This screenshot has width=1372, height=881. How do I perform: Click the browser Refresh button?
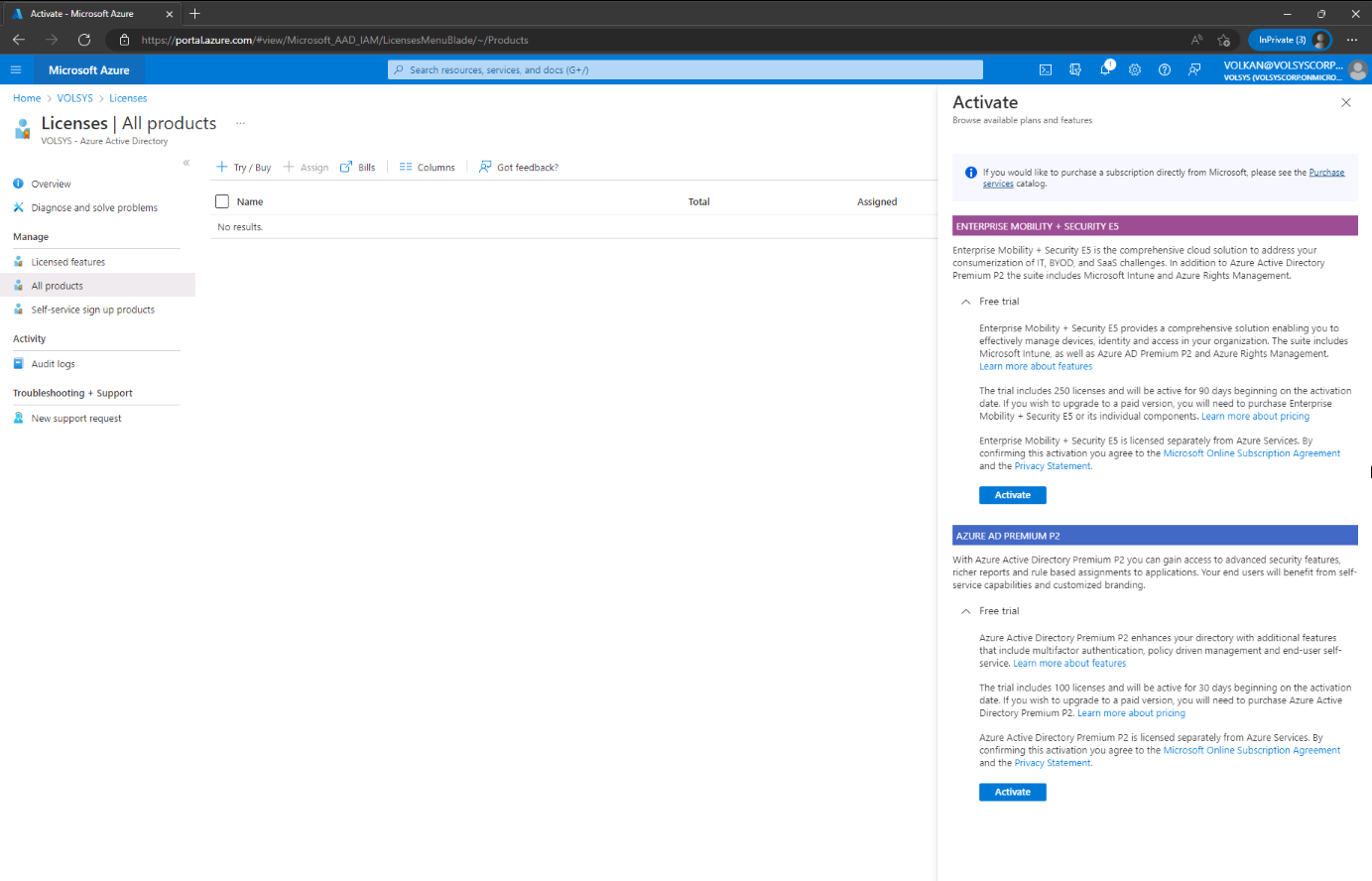click(84, 40)
